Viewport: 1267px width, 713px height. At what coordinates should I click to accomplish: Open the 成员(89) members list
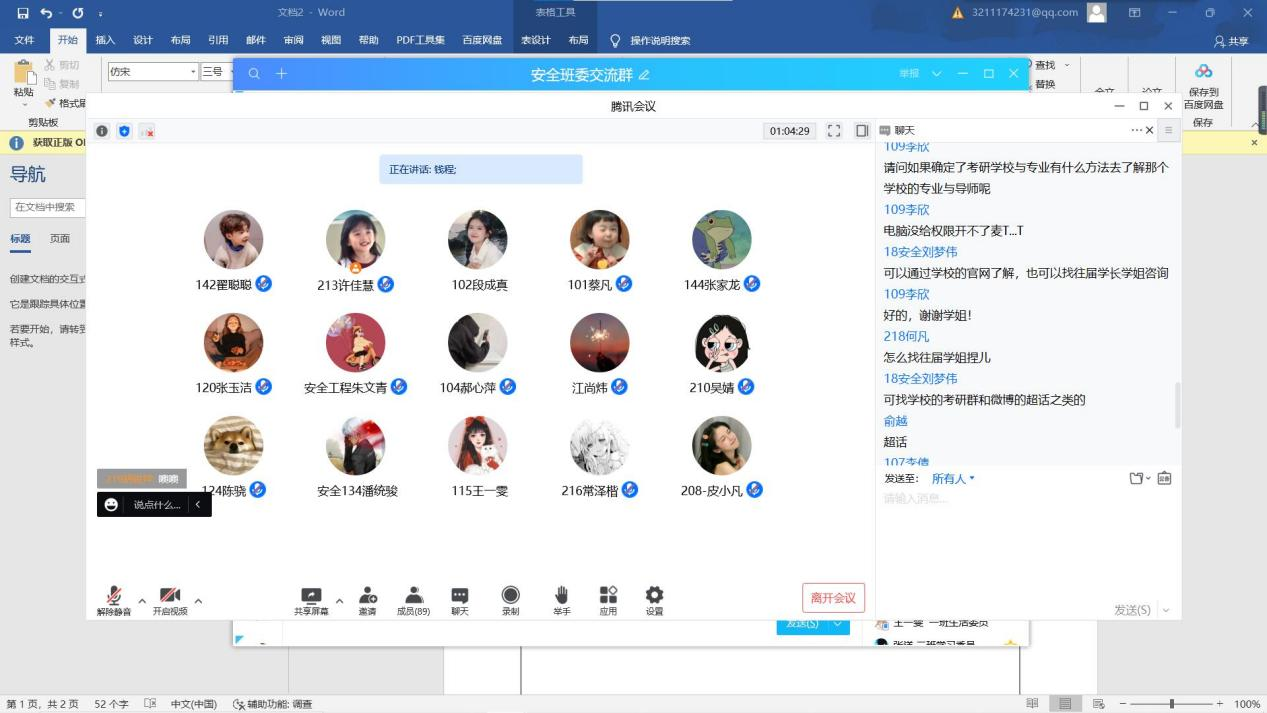click(413, 596)
